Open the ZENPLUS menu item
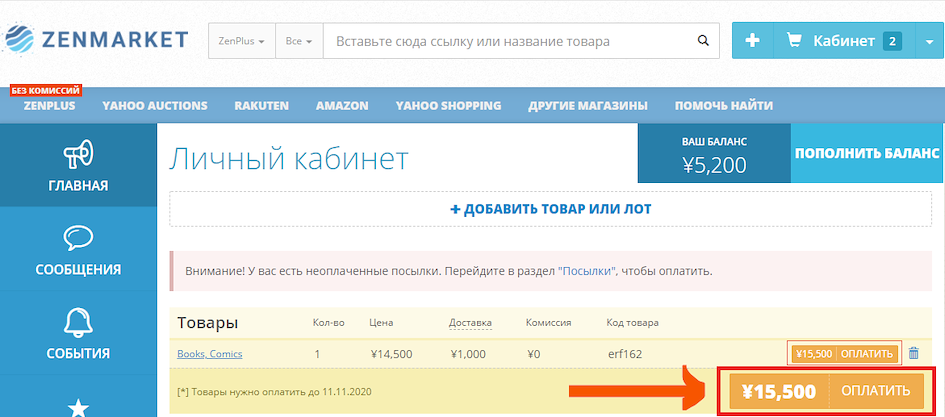 pos(49,105)
